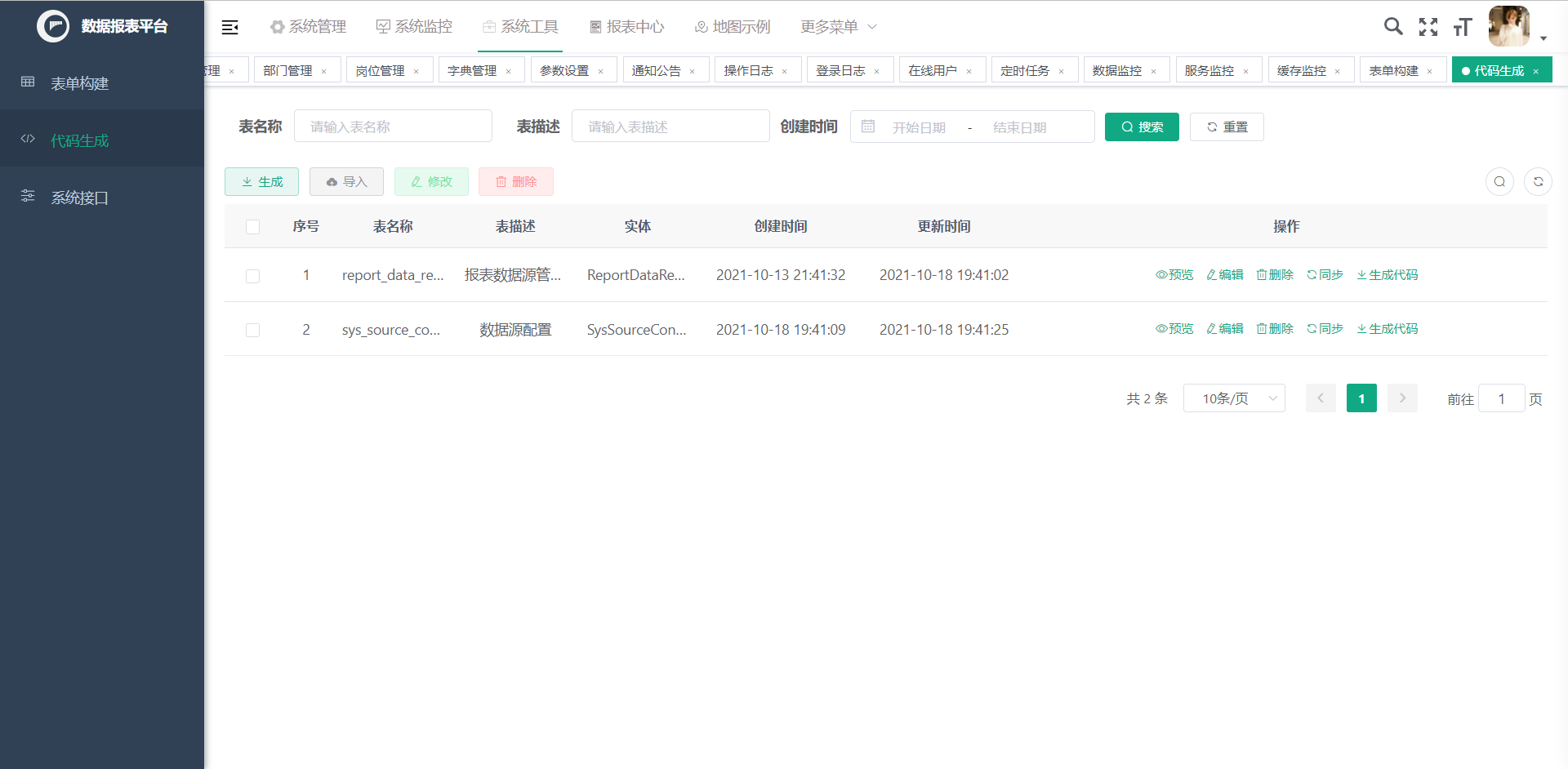The image size is (1568, 769).
Task: Collapse the sidebar with the hamburger icon
Action: pyautogui.click(x=230, y=26)
